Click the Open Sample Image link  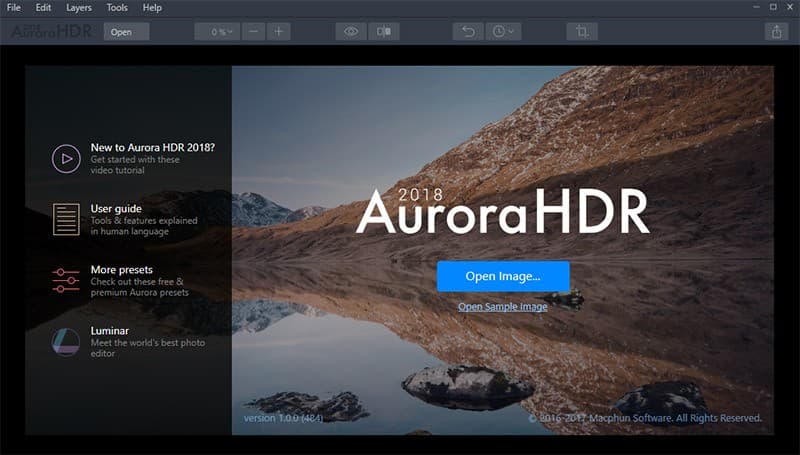[x=503, y=307]
